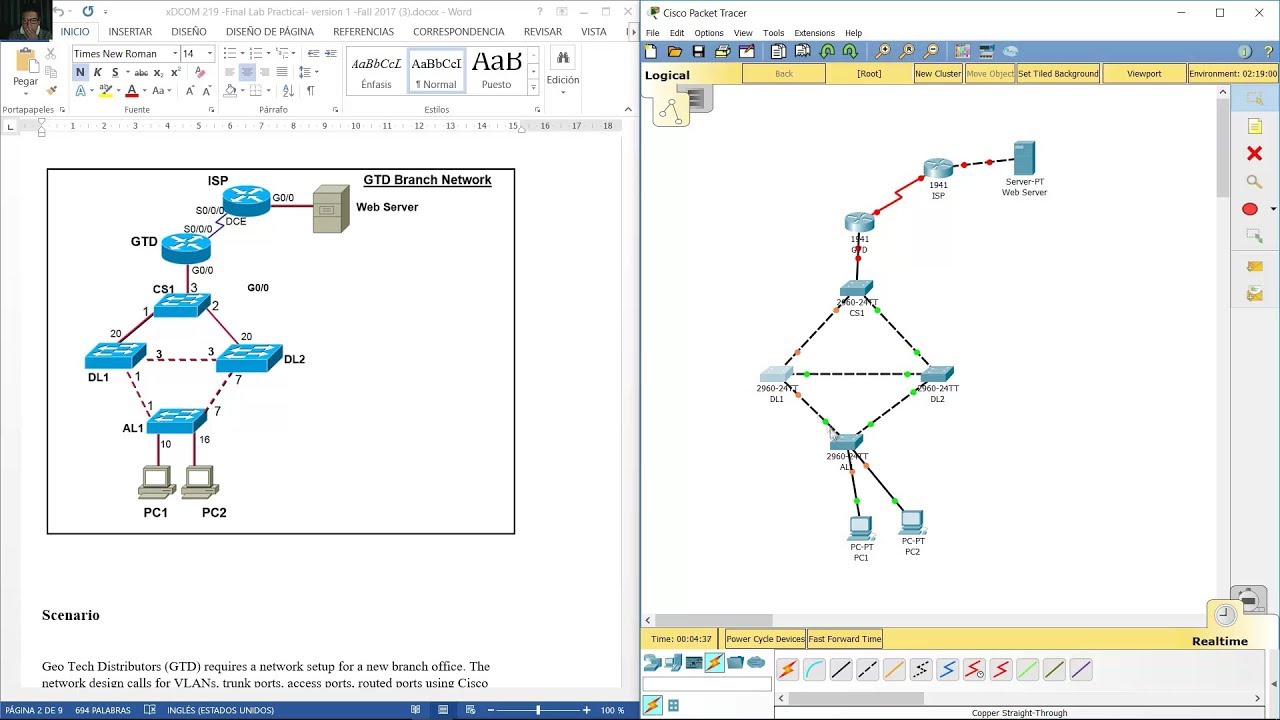Image resolution: width=1280 pixels, height=720 pixels.
Task: Apply the Énfasis style
Action: (x=376, y=71)
